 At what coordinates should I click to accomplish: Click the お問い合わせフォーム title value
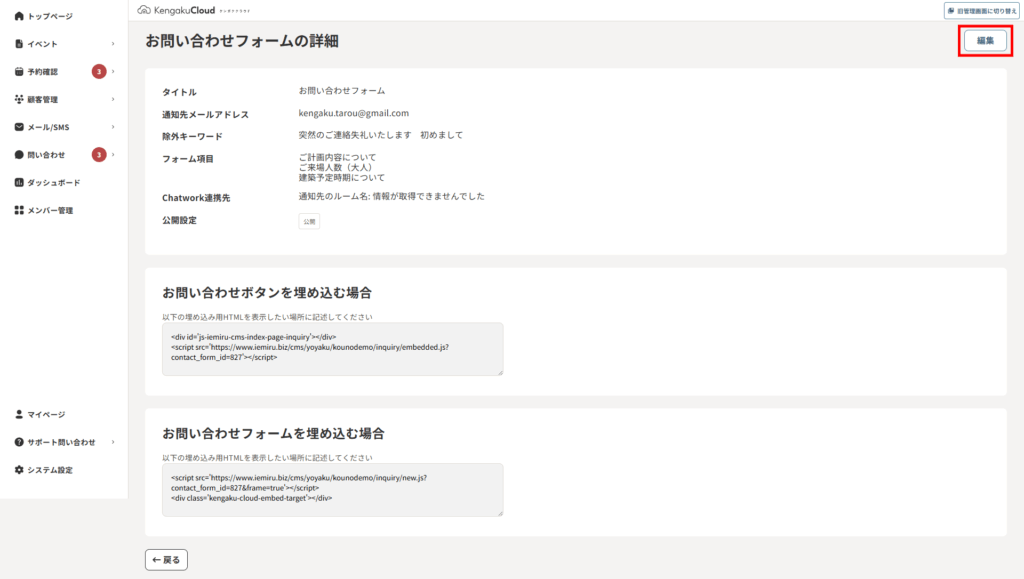pyautogui.click(x=342, y=91)
